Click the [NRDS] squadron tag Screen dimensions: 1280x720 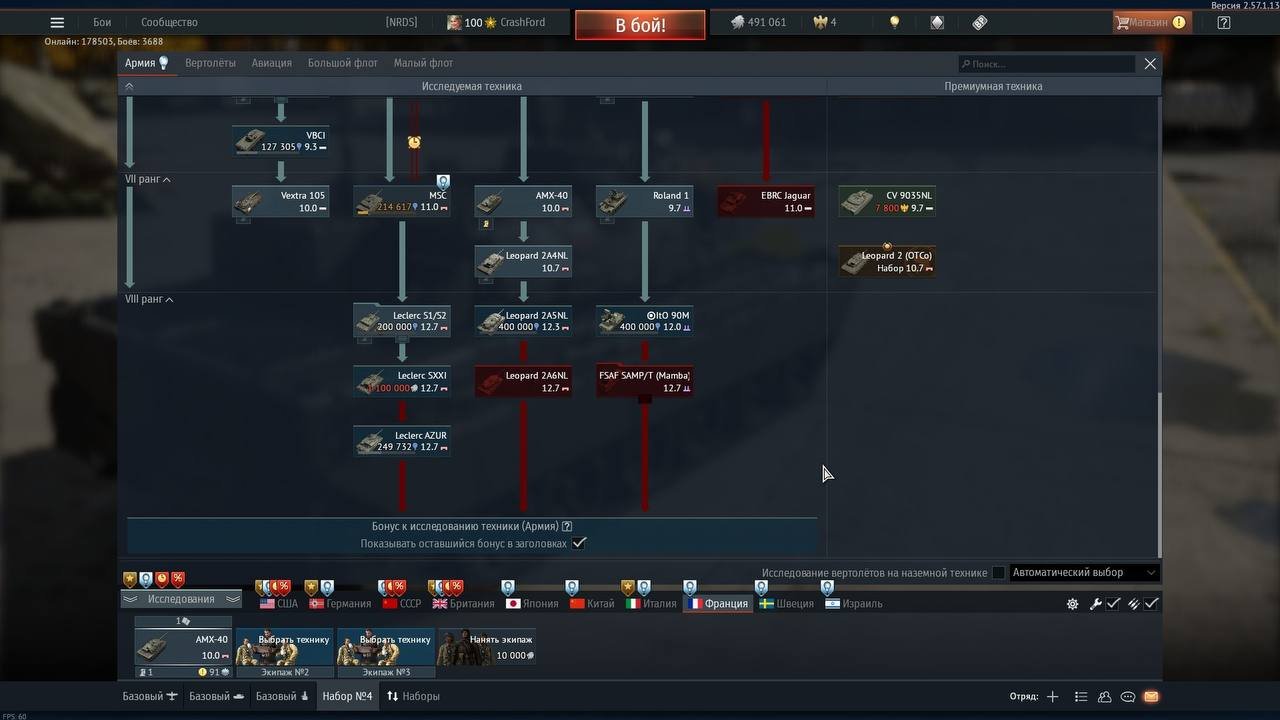(402, 22)
